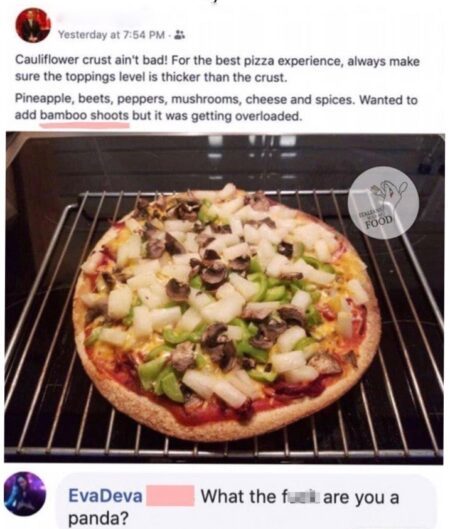The height and width of the screenshot is (529, 450).
Task: Click the underlined "bamboo shoots" text
Action: click(x=84, y=116)
